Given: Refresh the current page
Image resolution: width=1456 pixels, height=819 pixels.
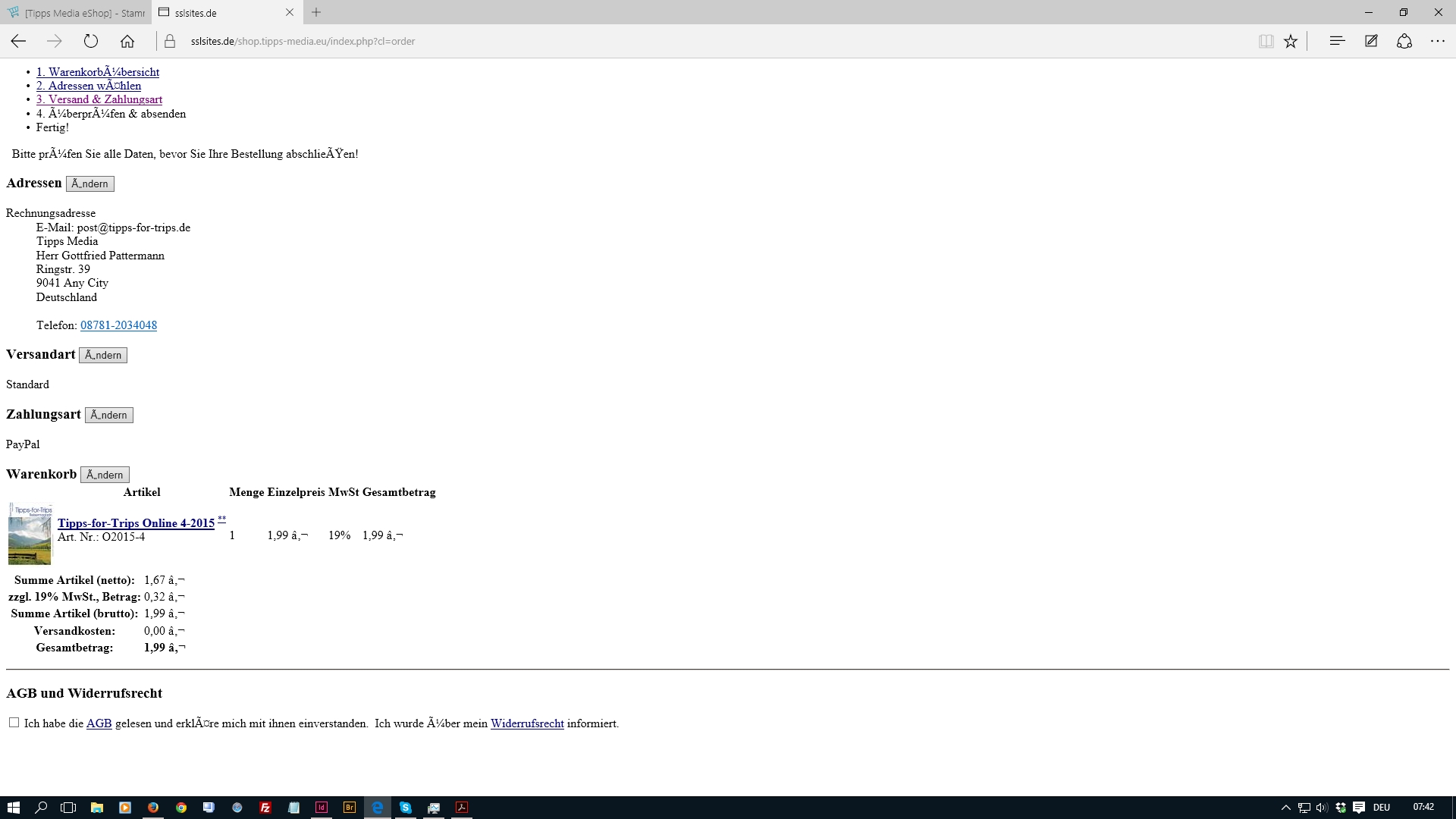Looking at the screenshot, I should pyautogui.click(x=91, y=42).
